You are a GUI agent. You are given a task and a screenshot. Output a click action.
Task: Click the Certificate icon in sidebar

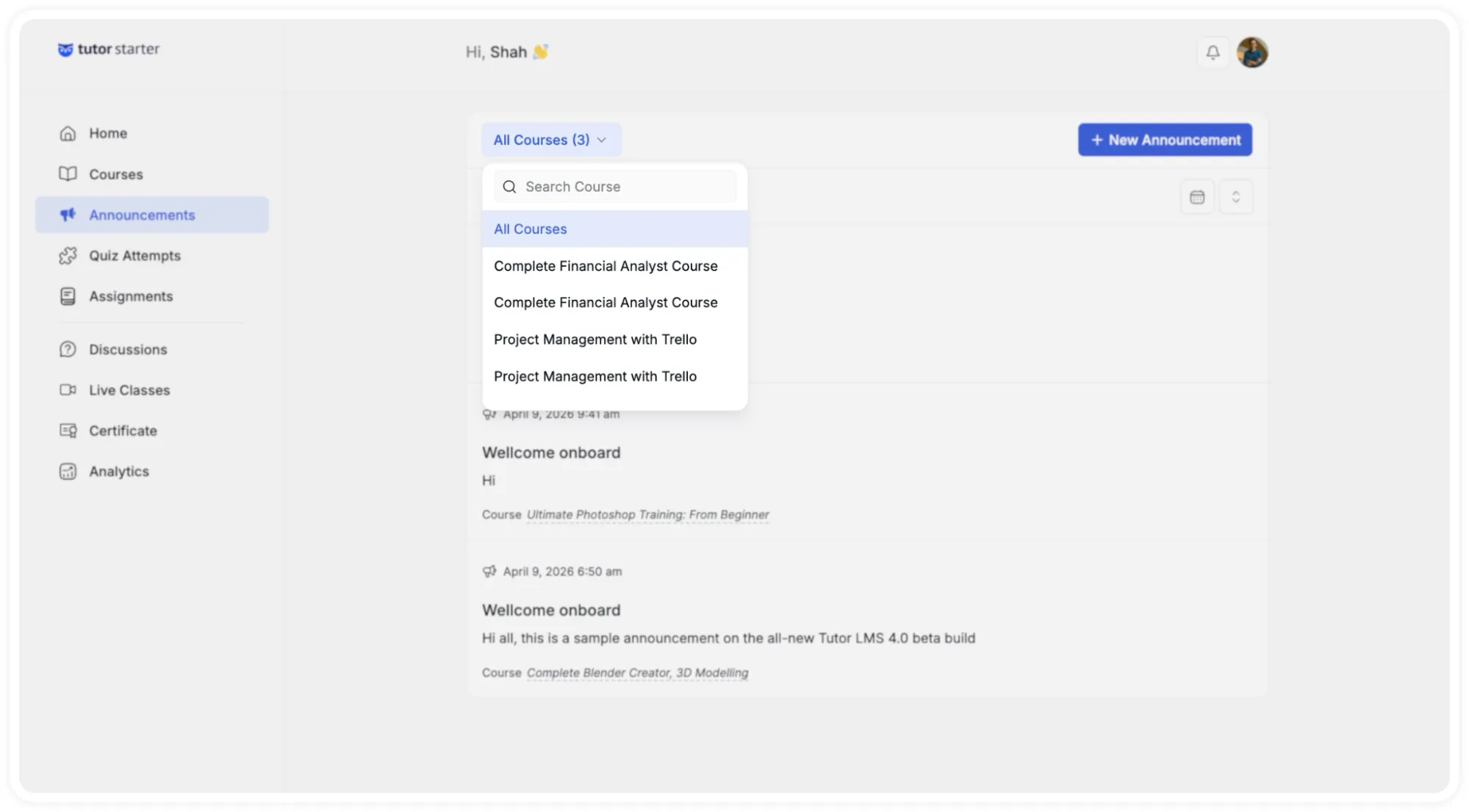point(68,431)
